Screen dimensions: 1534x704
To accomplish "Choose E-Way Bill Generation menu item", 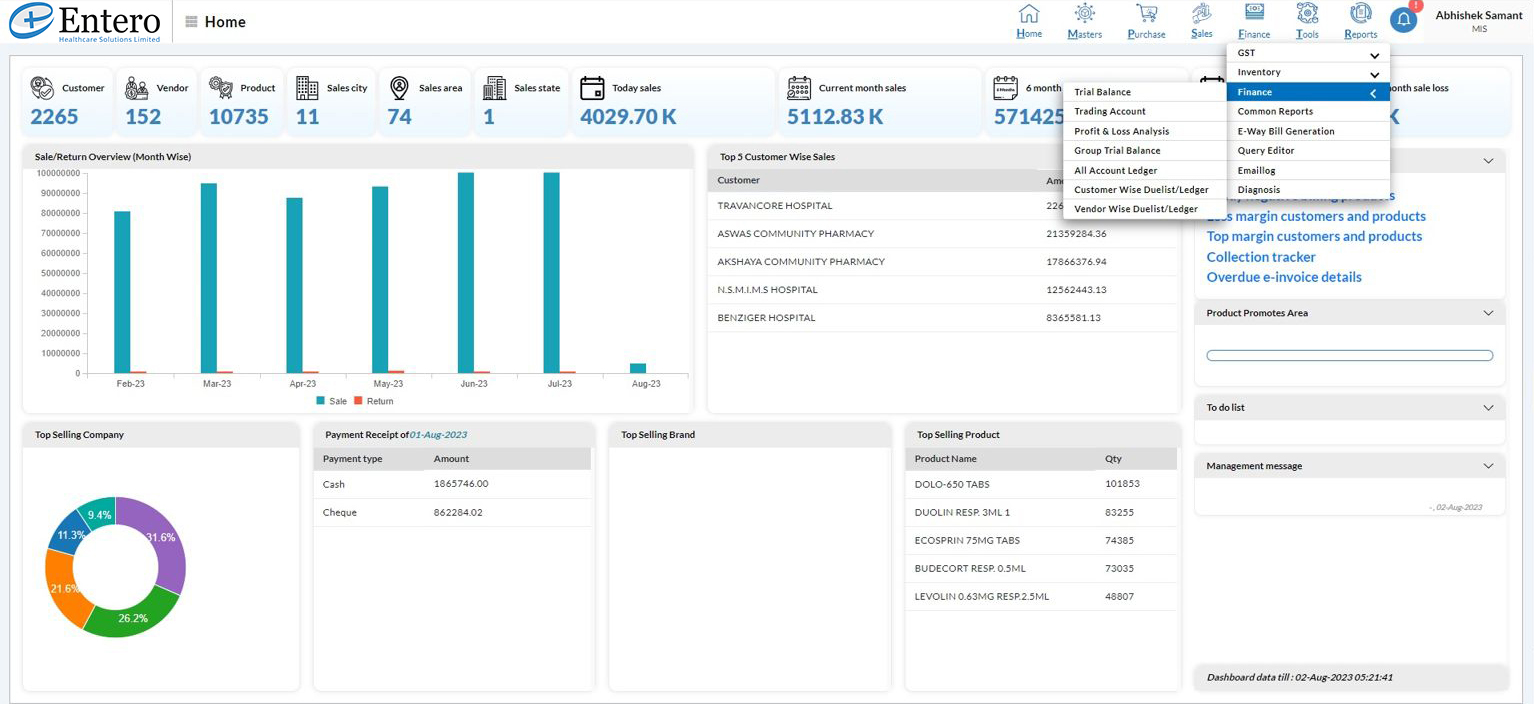I will pyautogui.click(x=1285, y=131).
